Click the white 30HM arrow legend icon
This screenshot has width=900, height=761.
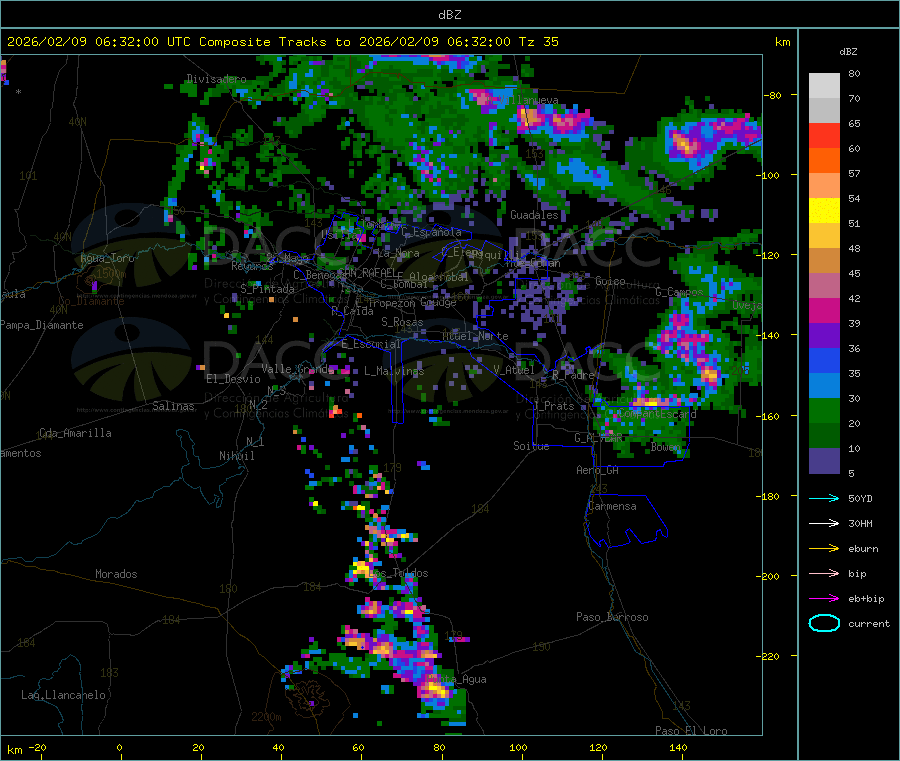tap(824, 523)
